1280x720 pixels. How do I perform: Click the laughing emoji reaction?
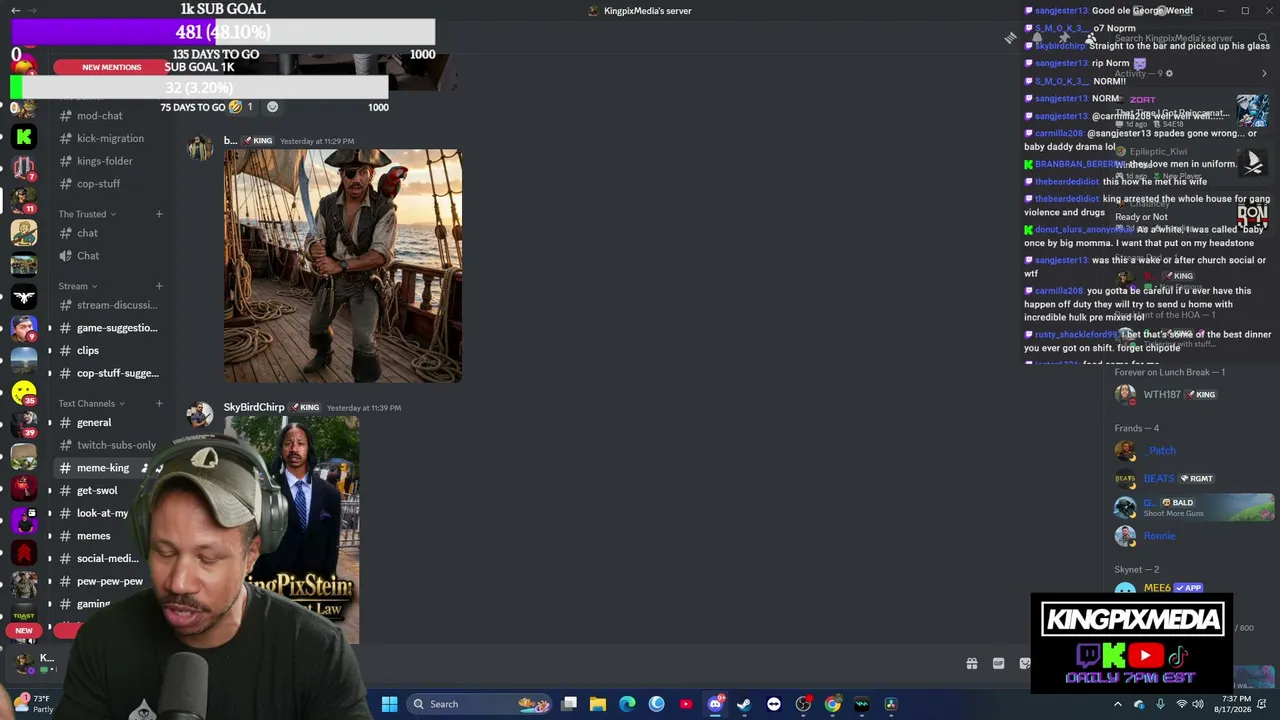240,107
